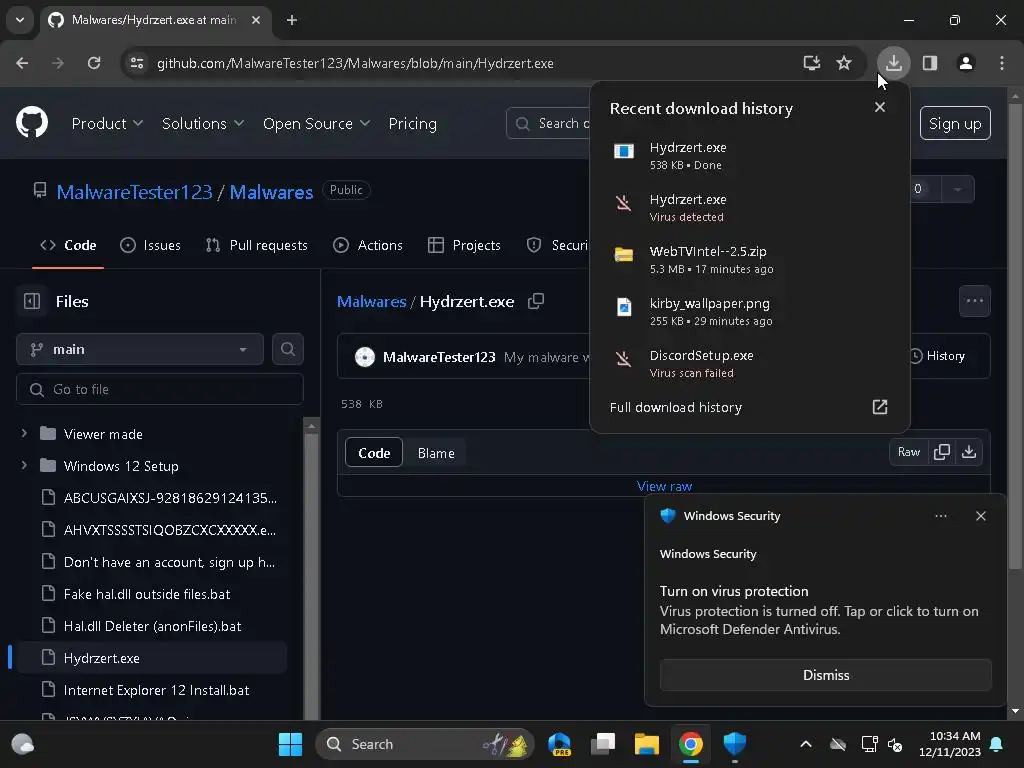Open Chrome downloads toolbar icon
1024x768 pixels.
tap(893, 63)
